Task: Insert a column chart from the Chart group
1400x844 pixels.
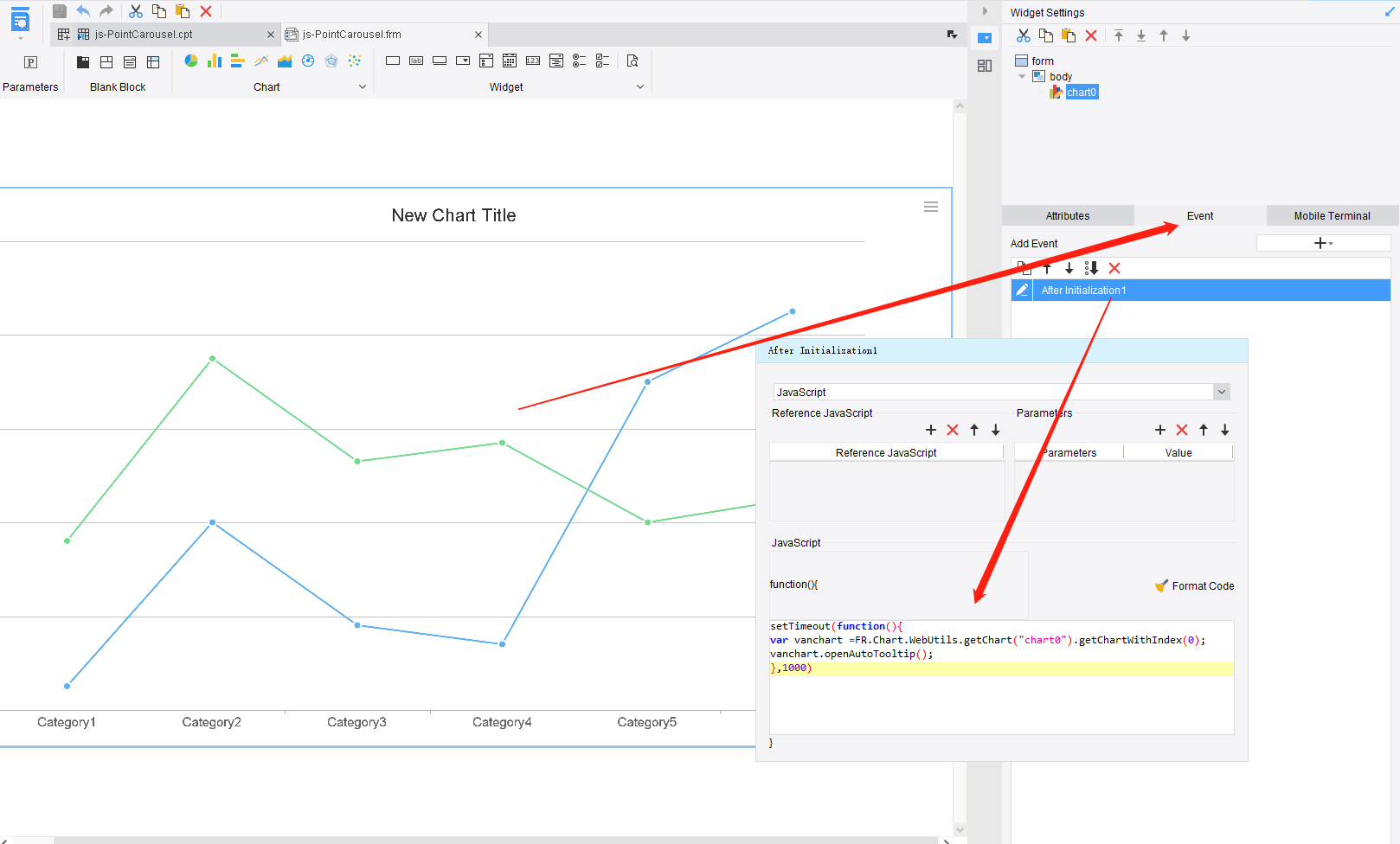Action: (x=214, y=61)
